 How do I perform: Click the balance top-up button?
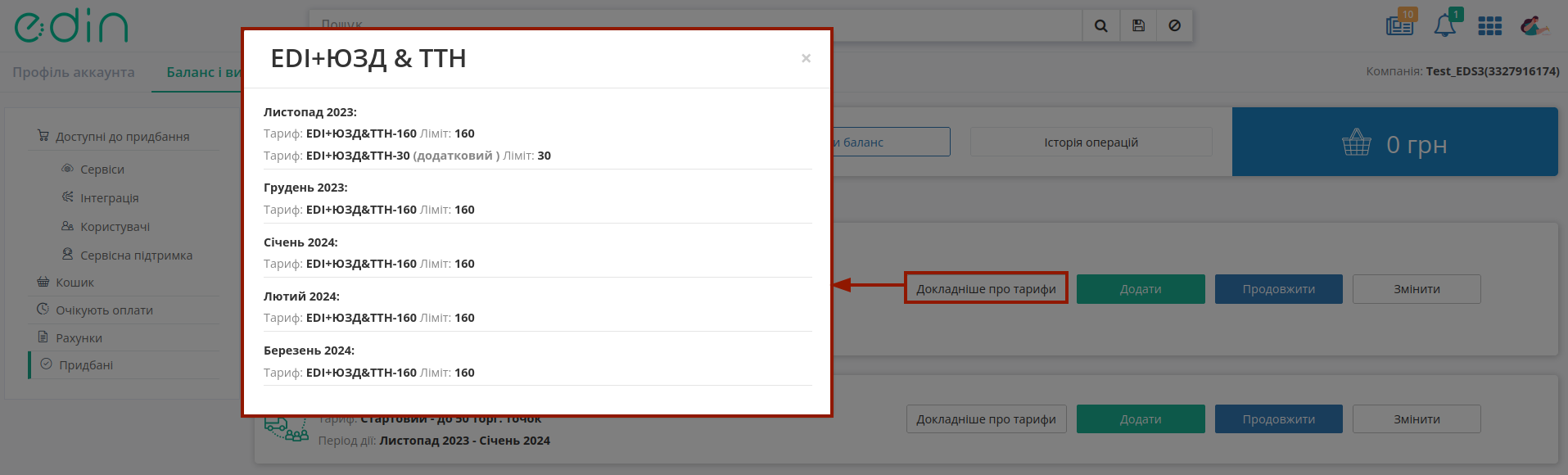click(891, 142)
